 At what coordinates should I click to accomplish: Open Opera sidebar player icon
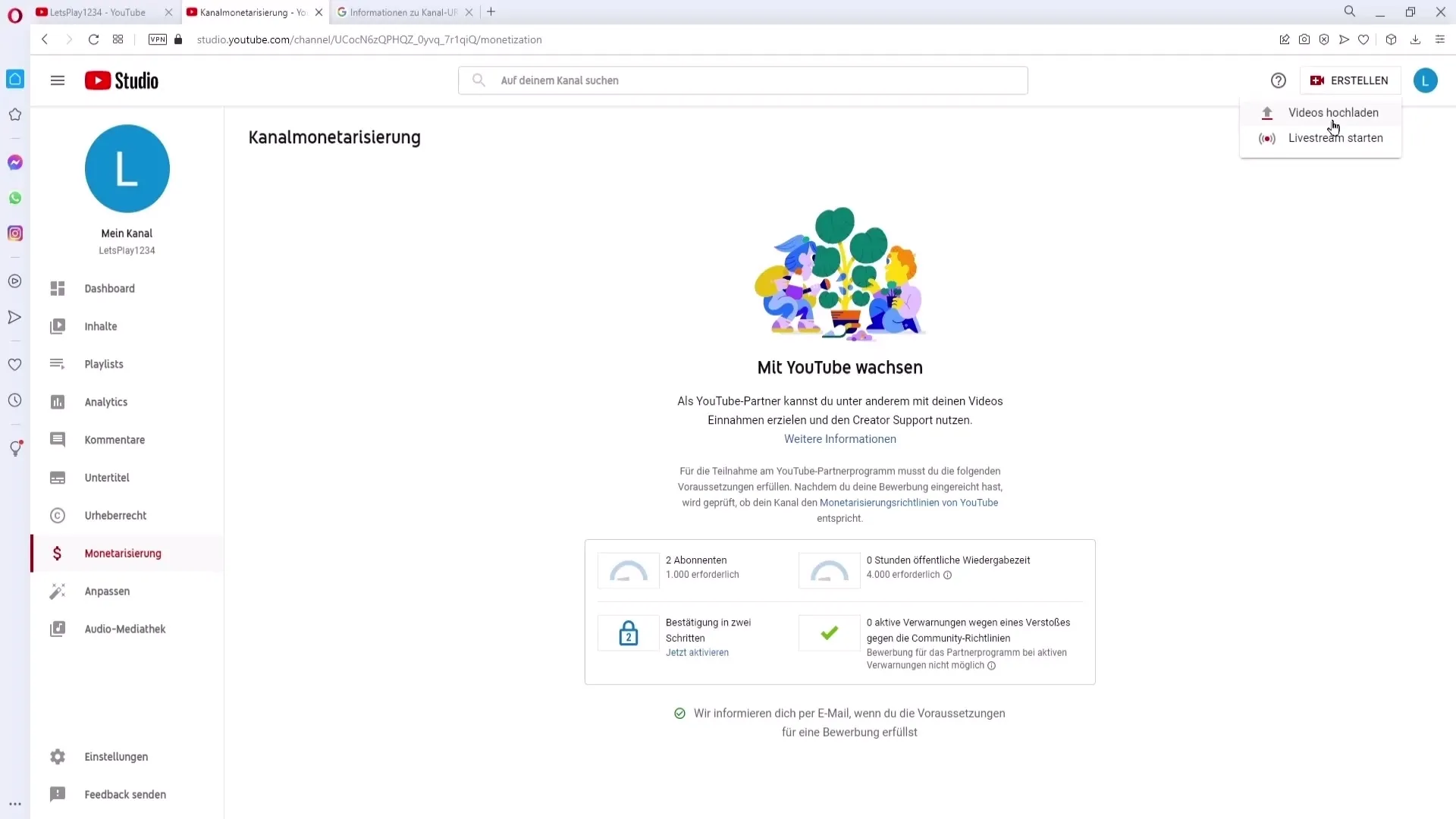coord(15,281)
